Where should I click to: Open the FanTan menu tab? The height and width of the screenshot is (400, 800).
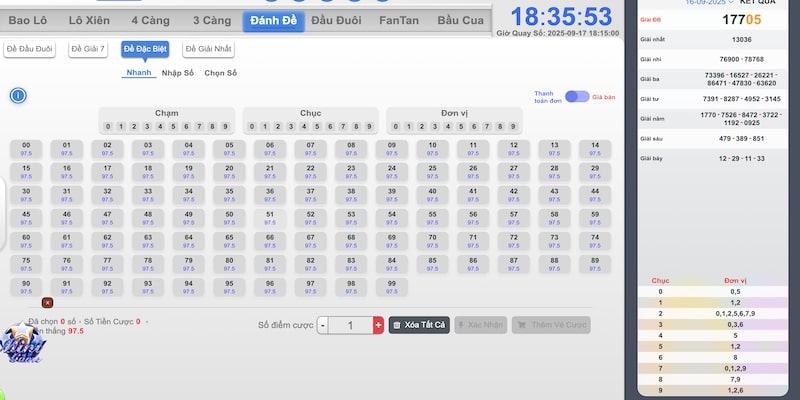tap(399, 20)
